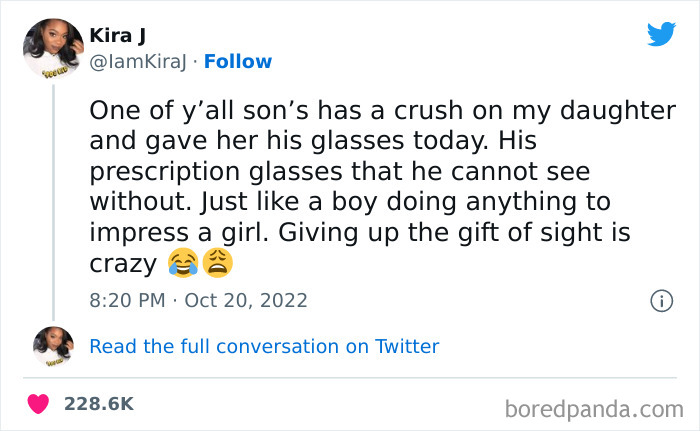
Task: Like the tweet with the heart icon
Action: coord(38,404)
